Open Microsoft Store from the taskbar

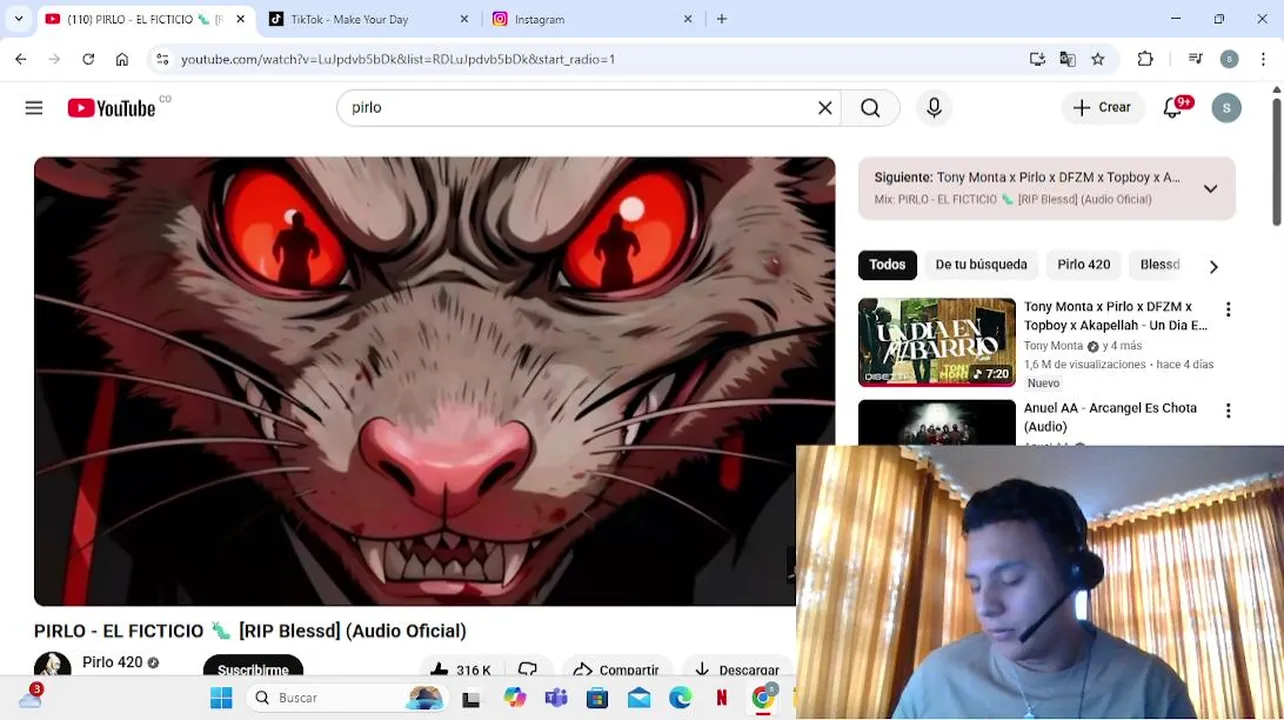point(597,698)
